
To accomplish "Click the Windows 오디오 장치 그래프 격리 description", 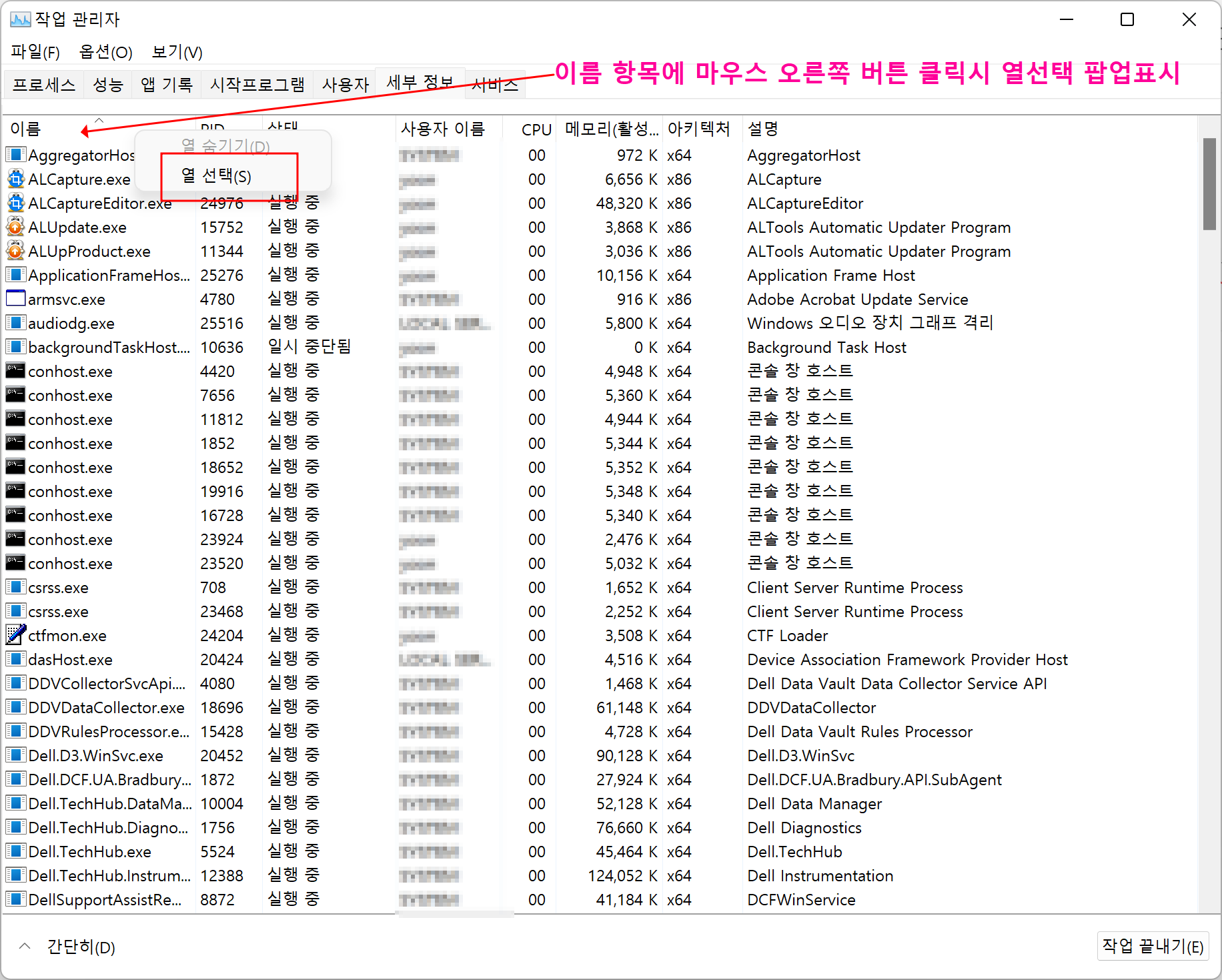I will 870,323.
